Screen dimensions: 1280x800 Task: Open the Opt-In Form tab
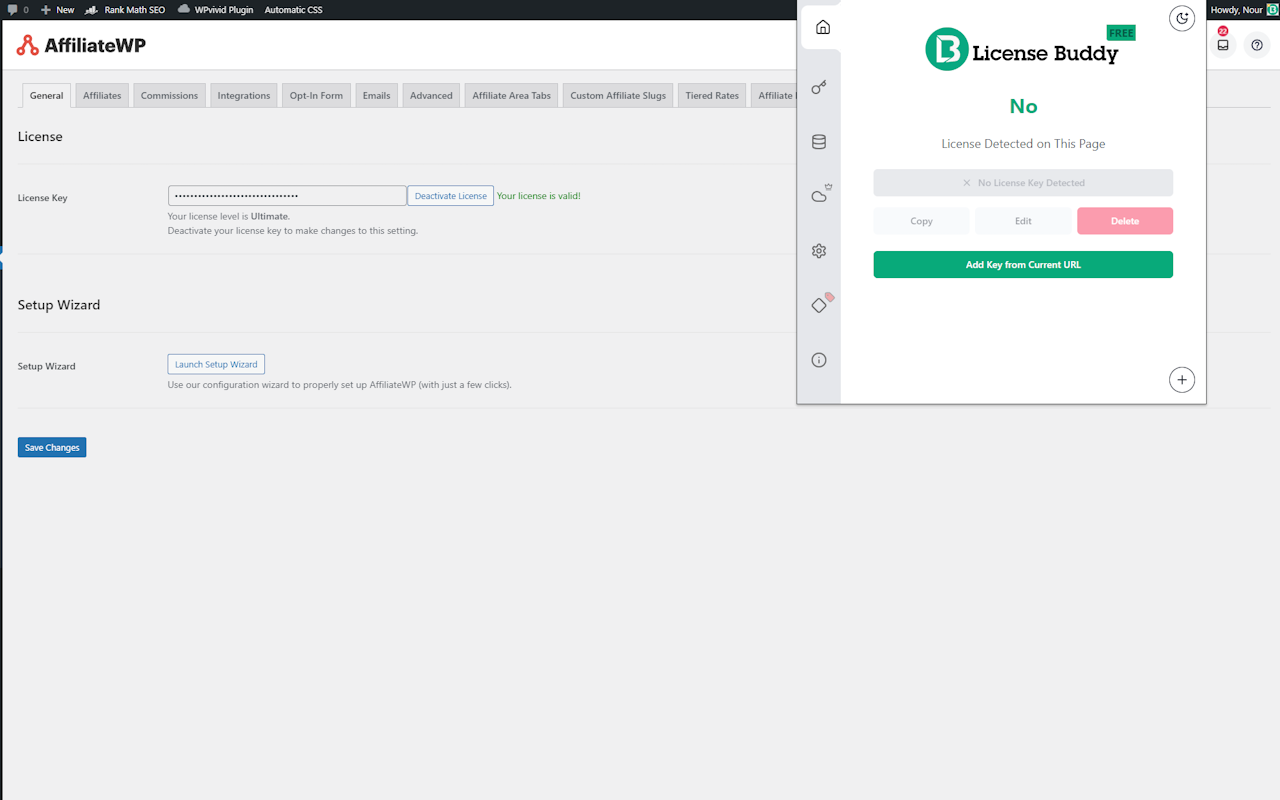point(316,96)
